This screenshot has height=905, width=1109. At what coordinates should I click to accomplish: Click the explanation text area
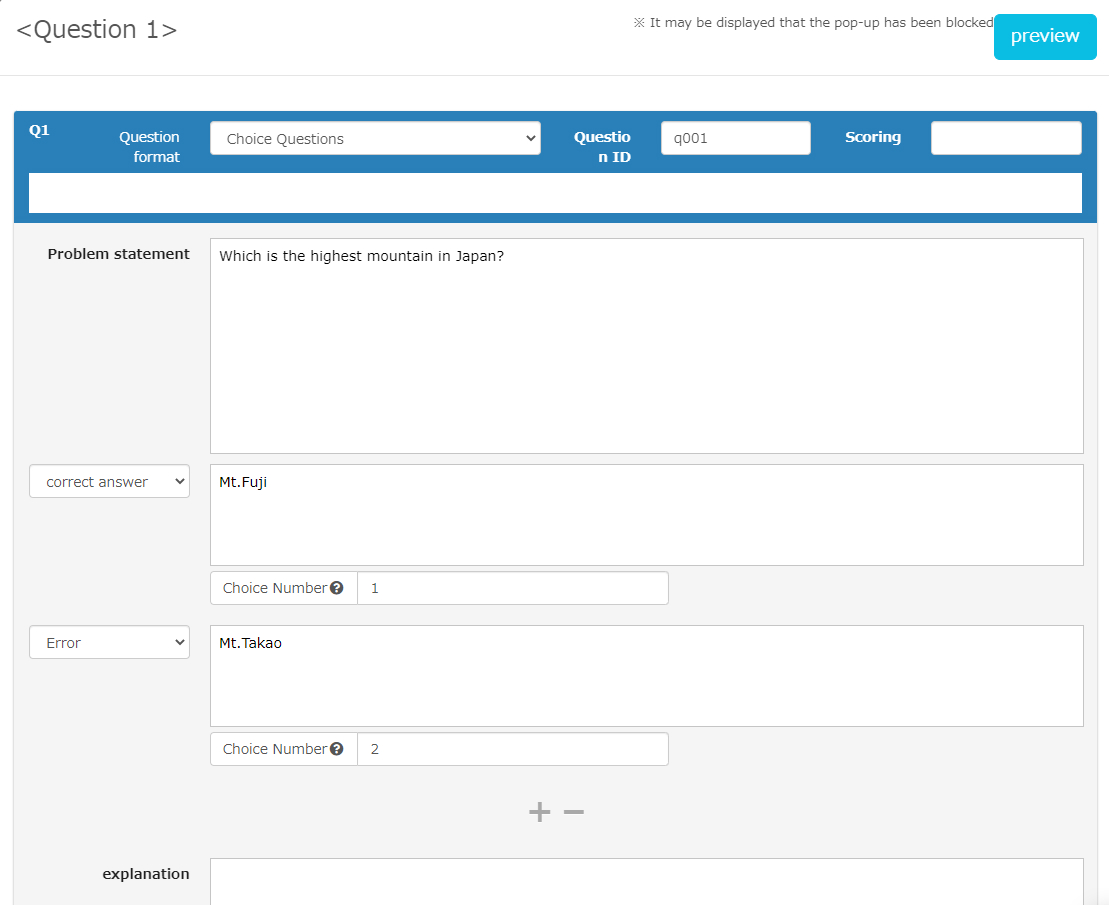point(646,882)
